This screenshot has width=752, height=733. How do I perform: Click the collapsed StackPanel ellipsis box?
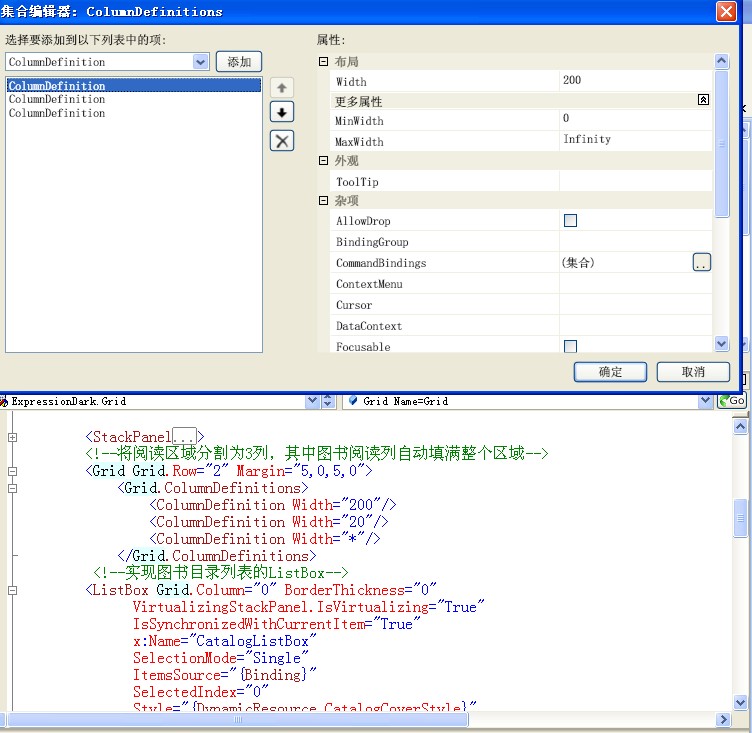pos(184,436)
